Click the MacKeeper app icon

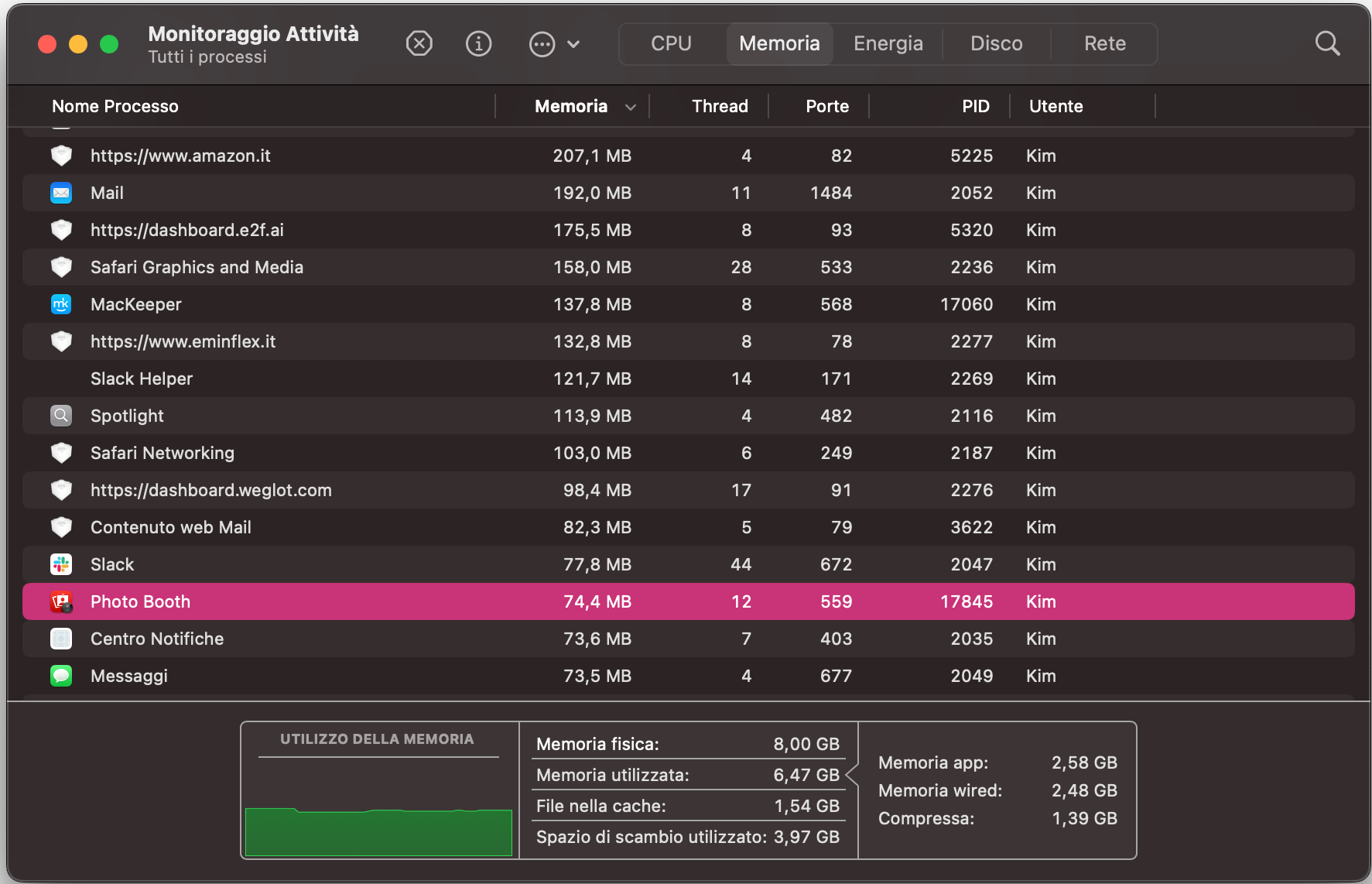tap(61, 304)
